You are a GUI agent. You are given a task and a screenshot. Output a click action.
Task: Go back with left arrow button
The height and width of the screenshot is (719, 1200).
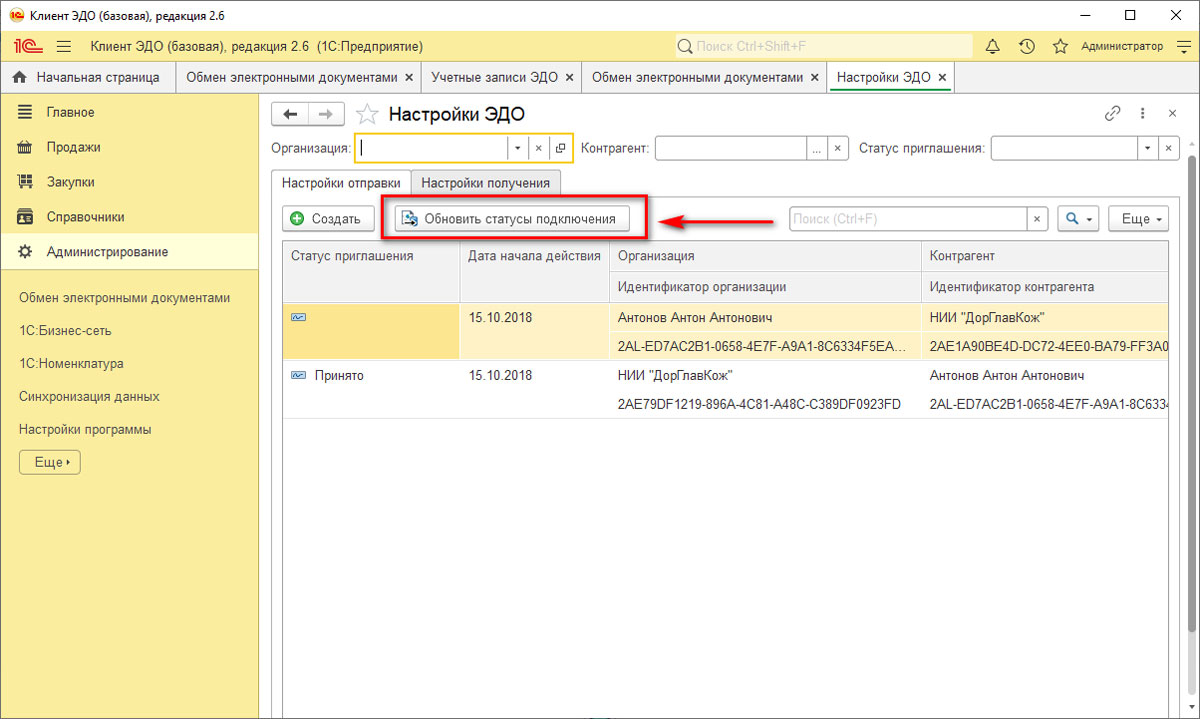(x=290, y=114)
